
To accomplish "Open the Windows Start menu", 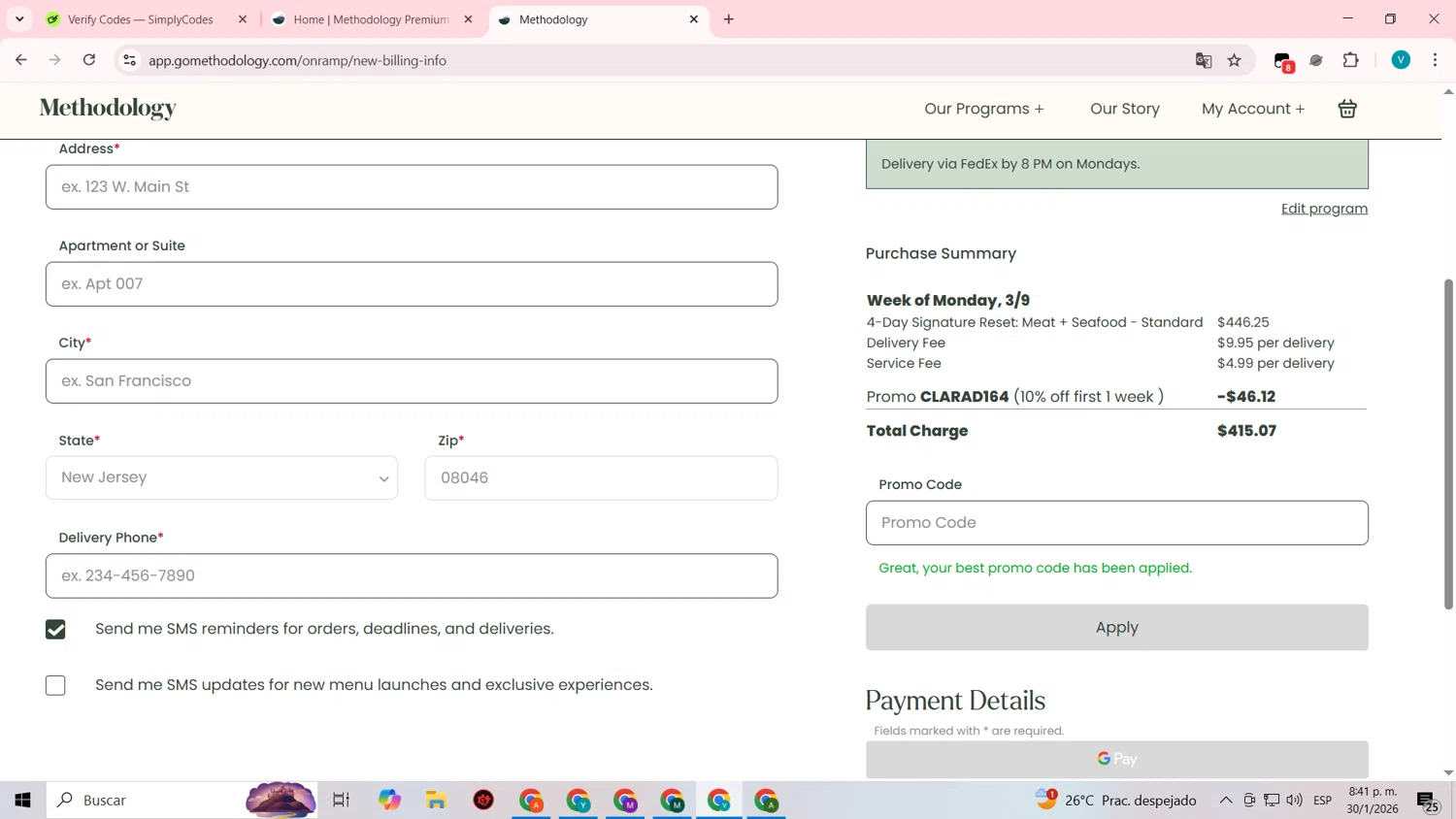I will pos(23,801).
